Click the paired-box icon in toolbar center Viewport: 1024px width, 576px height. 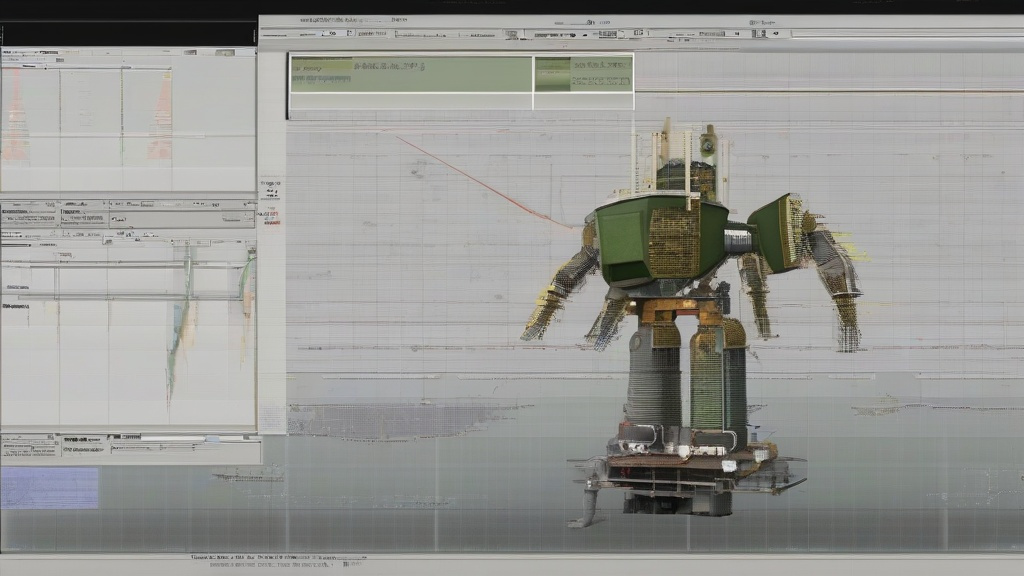pos(638,33)
